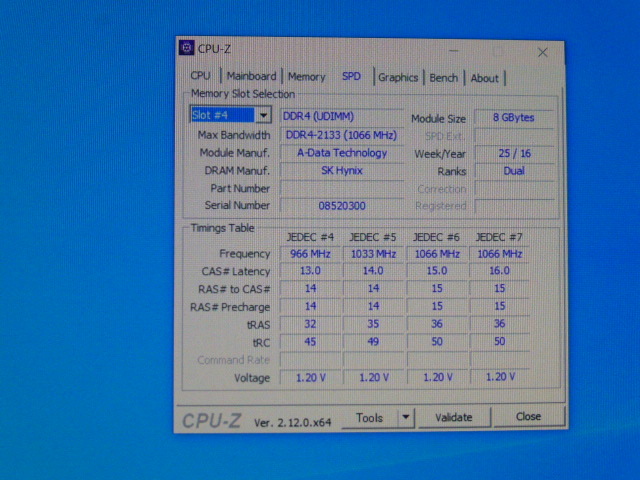Click the tRC value 49
Viewport: 640px width, 480px height.
tap(373, 342)
